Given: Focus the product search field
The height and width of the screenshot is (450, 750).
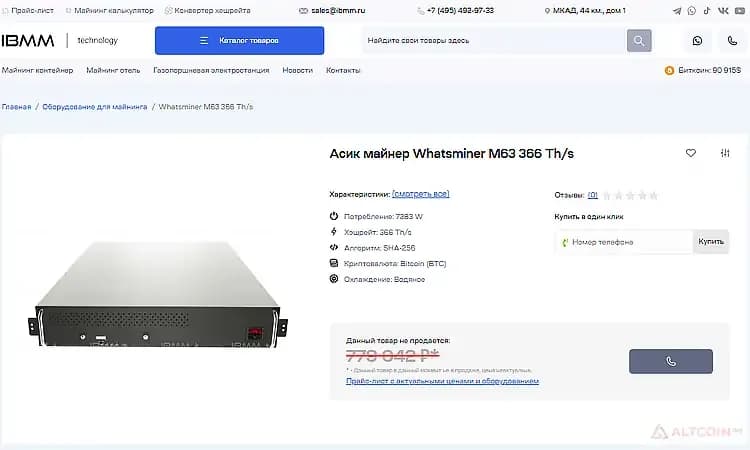Looking at the screenshot, I should coord(494,41).
